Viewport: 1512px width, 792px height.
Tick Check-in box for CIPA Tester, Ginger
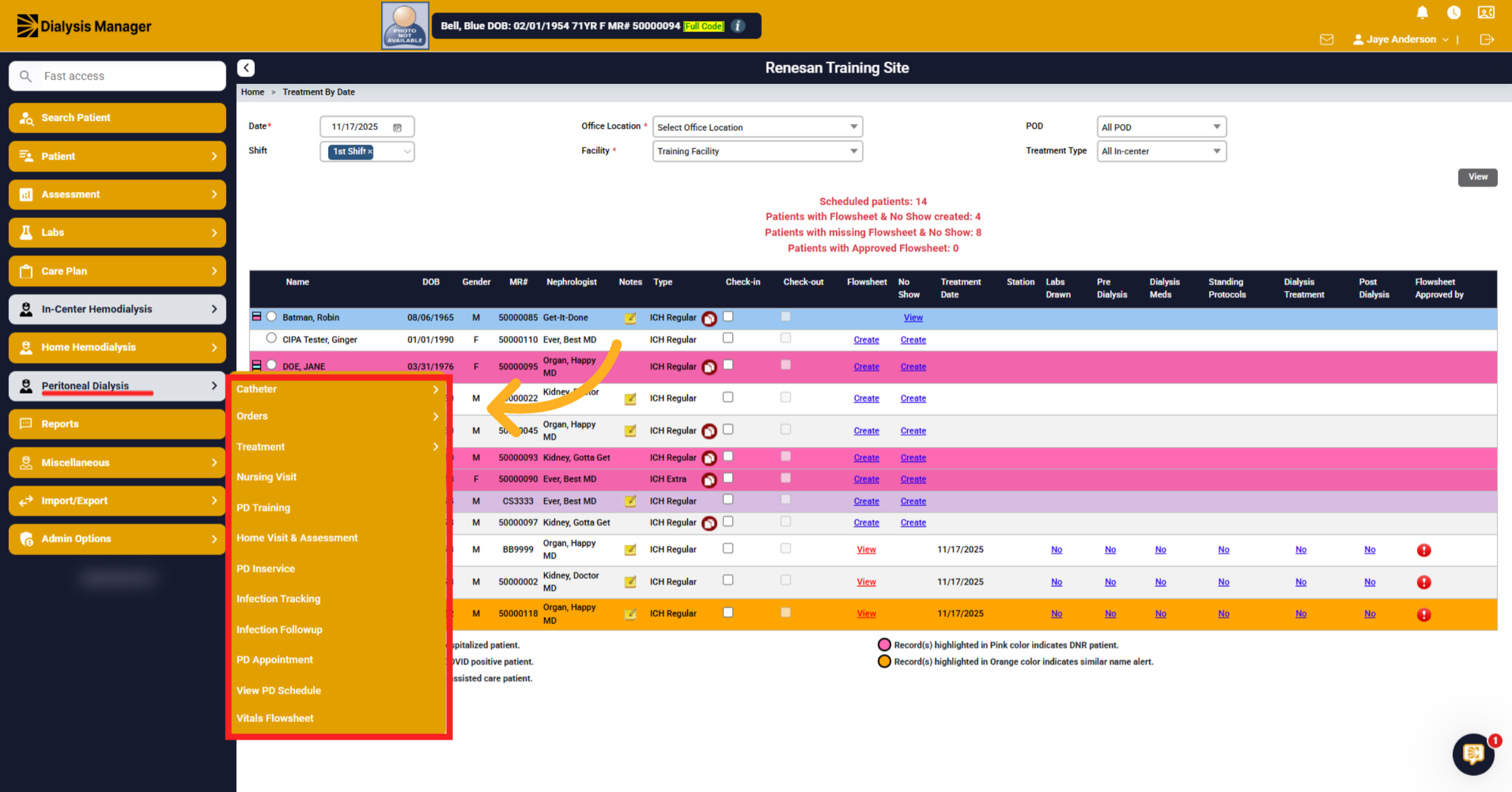(728, 338)
